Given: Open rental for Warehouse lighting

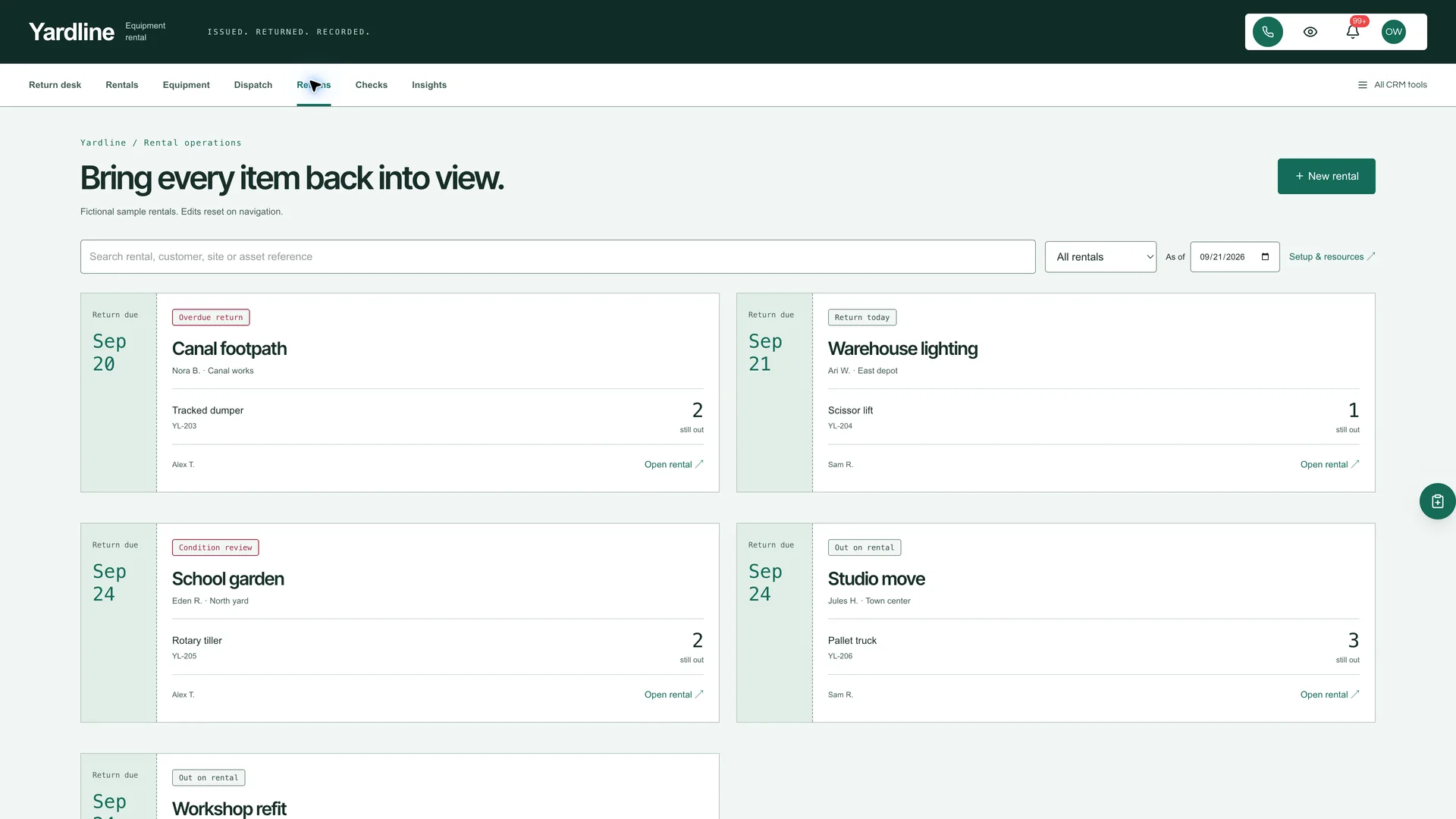Looking at the screenshot, I should pos(1330,465).
